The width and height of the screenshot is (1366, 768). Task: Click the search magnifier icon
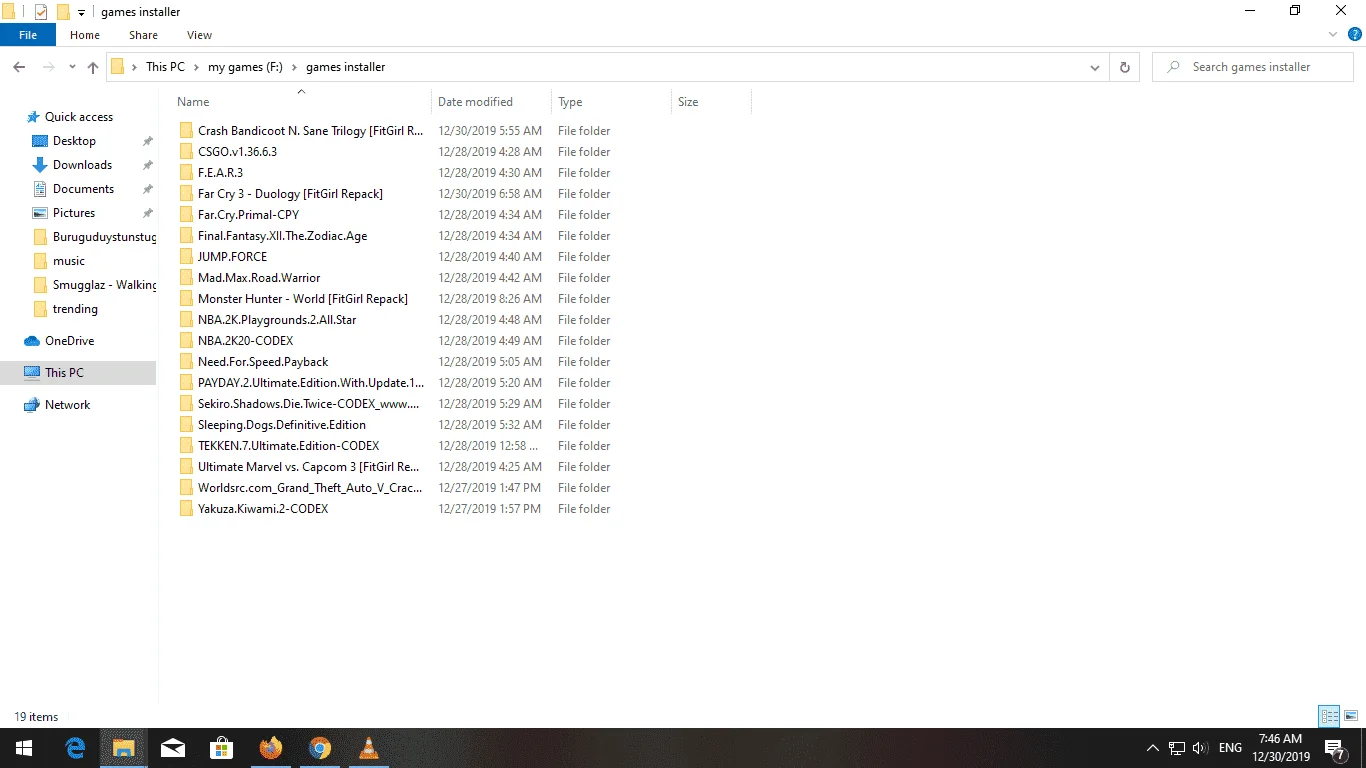click(x=1172, y=67)
